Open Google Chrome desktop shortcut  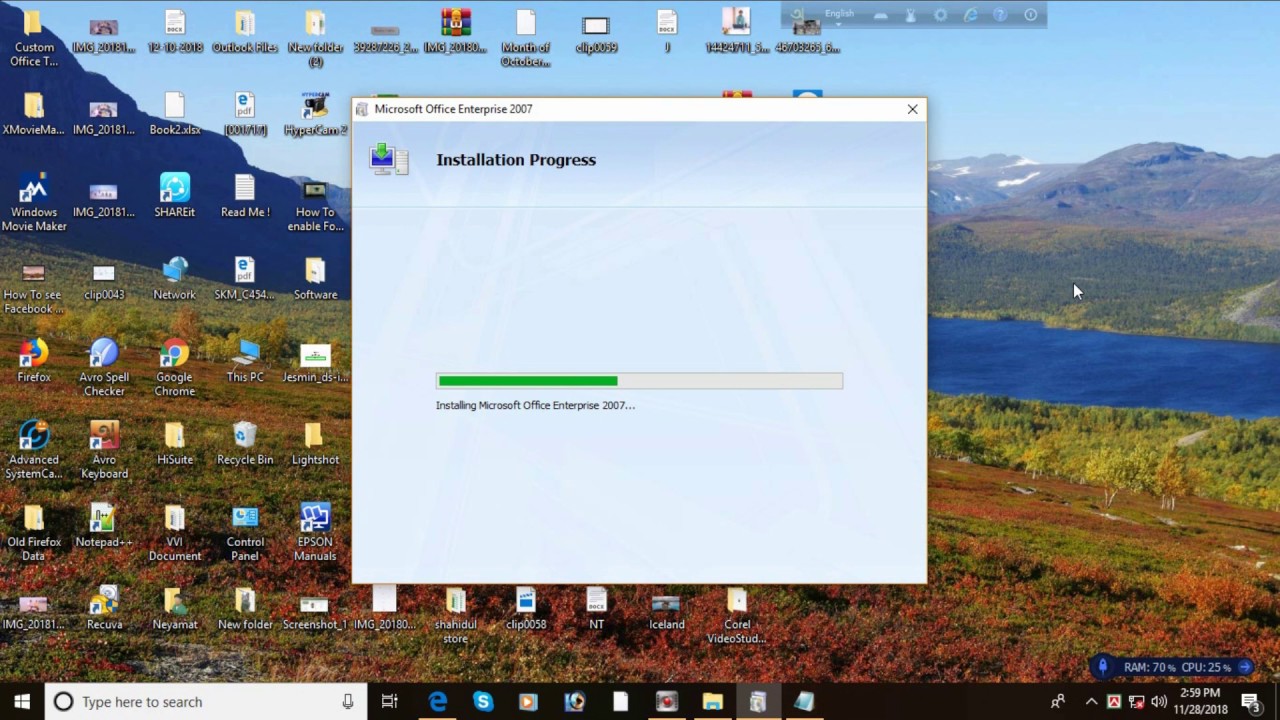pyautogui.click(x=174, y=368)
